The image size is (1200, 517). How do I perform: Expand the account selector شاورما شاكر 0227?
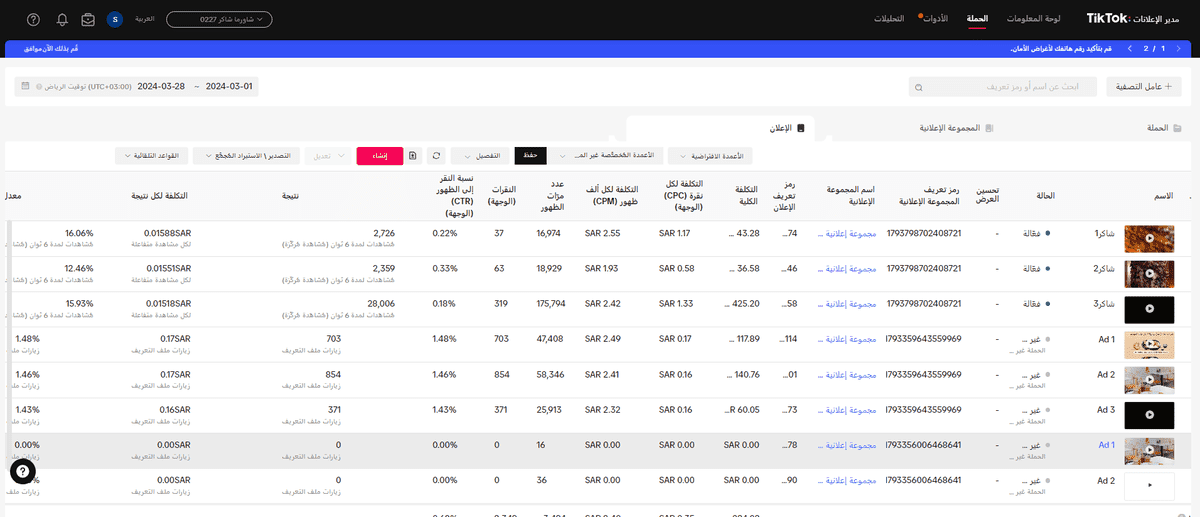coord(218,20)
